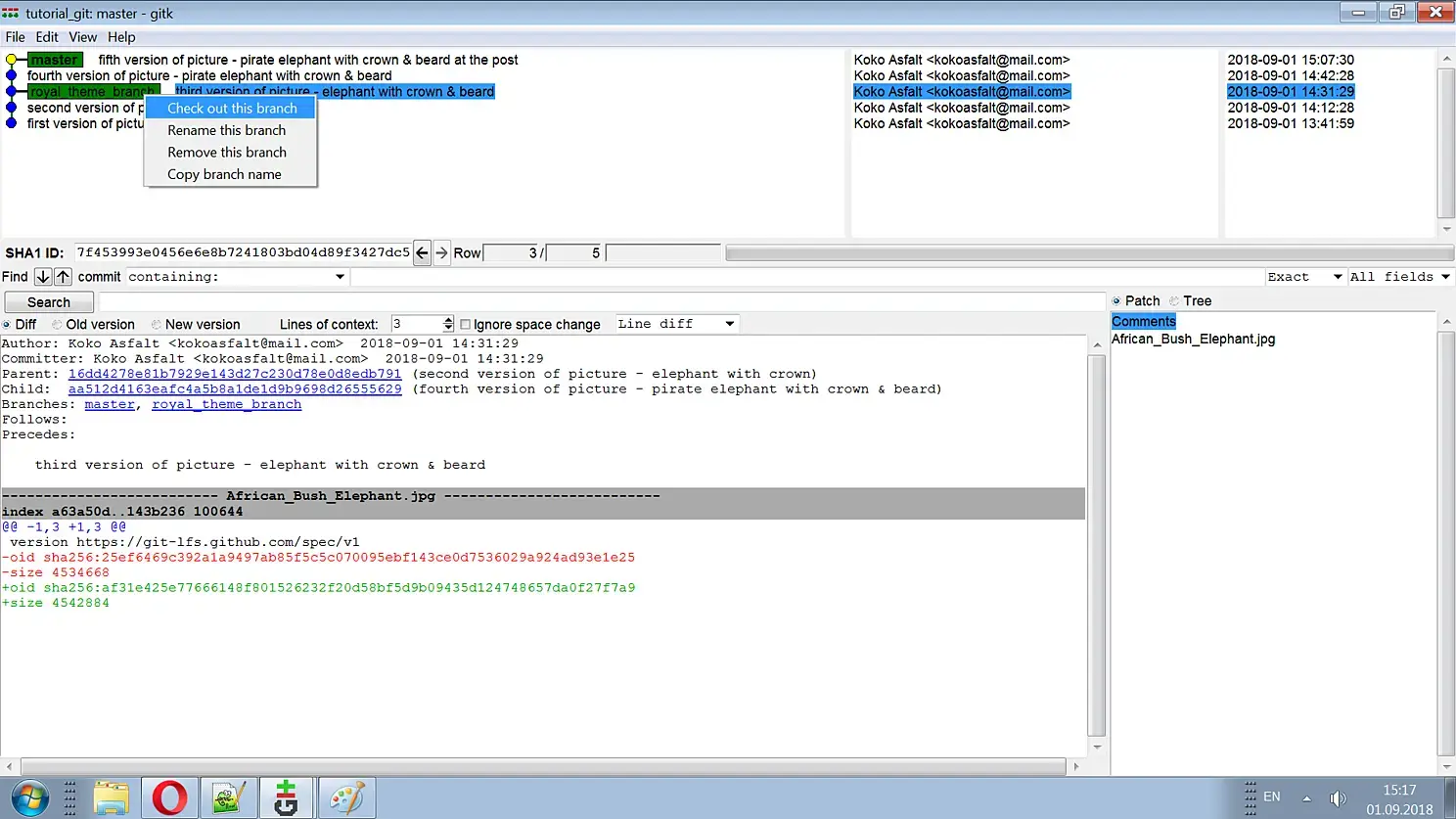Choose 'Rename this branch' from context menu
This screenshot has height=819, width=1456.
click(231, 130)
